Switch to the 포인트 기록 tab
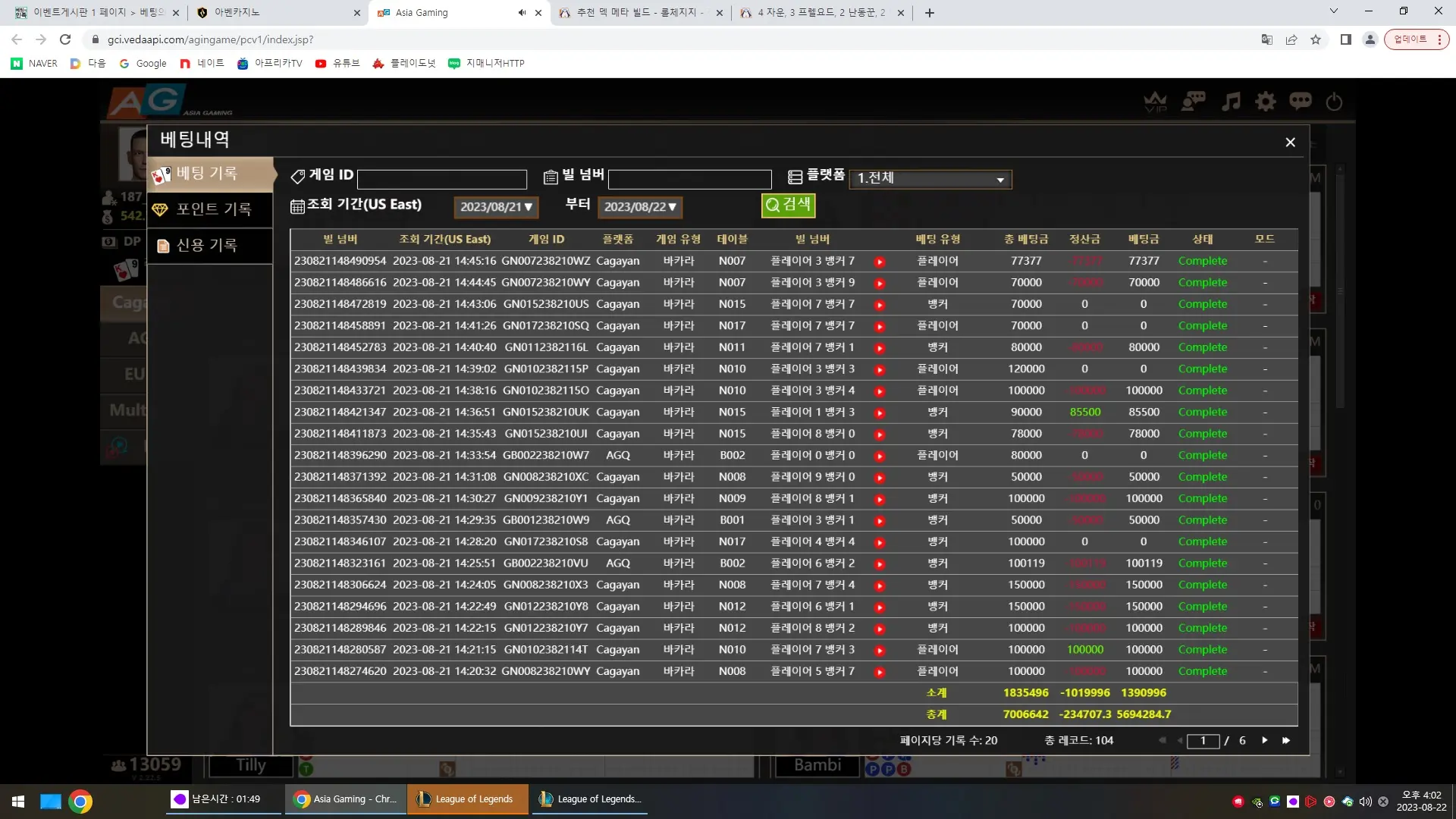This screenshot has width=1456, height=819. pyautogui.click(x=210, y=209)
